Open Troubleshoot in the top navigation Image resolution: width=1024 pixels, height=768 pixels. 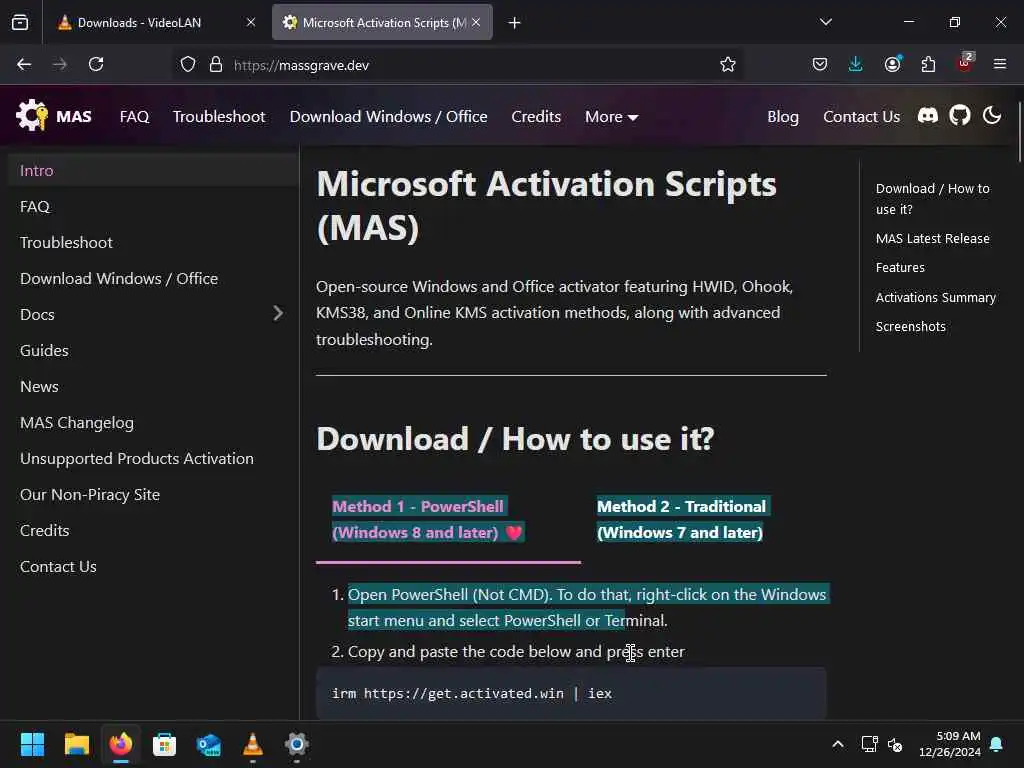point(219,117)
